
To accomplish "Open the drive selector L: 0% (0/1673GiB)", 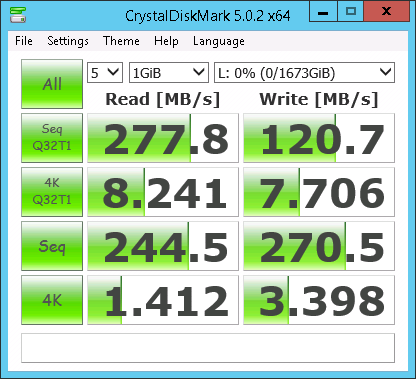I will [x=304, y=72].
